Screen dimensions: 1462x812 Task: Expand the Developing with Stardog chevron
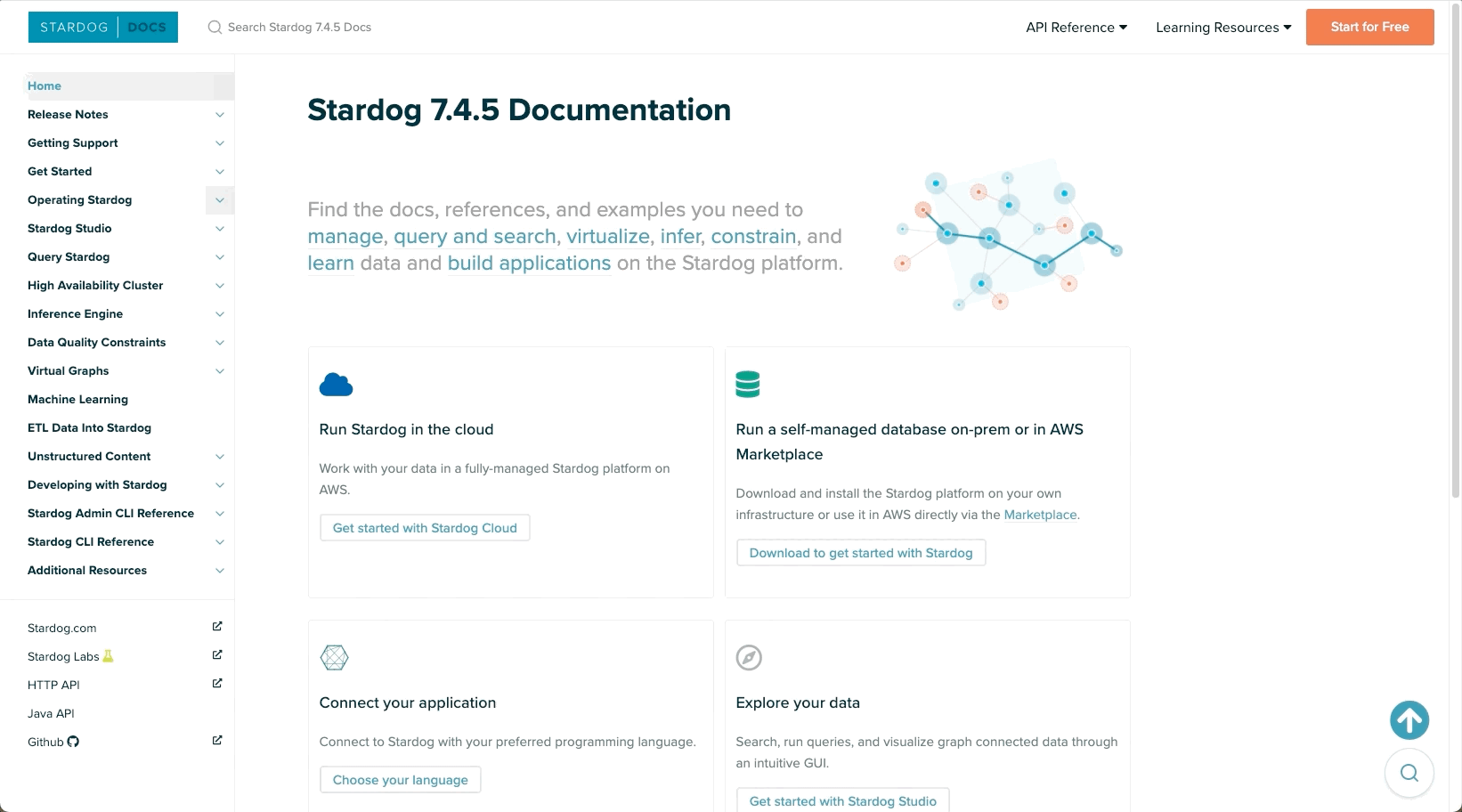coord(220,485)
